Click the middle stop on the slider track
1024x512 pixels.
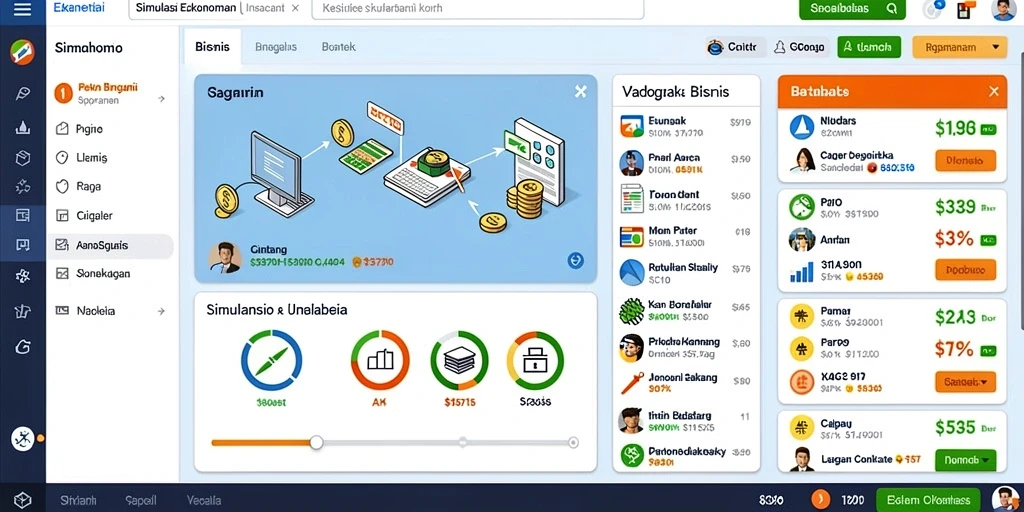(x=462, y=442)
